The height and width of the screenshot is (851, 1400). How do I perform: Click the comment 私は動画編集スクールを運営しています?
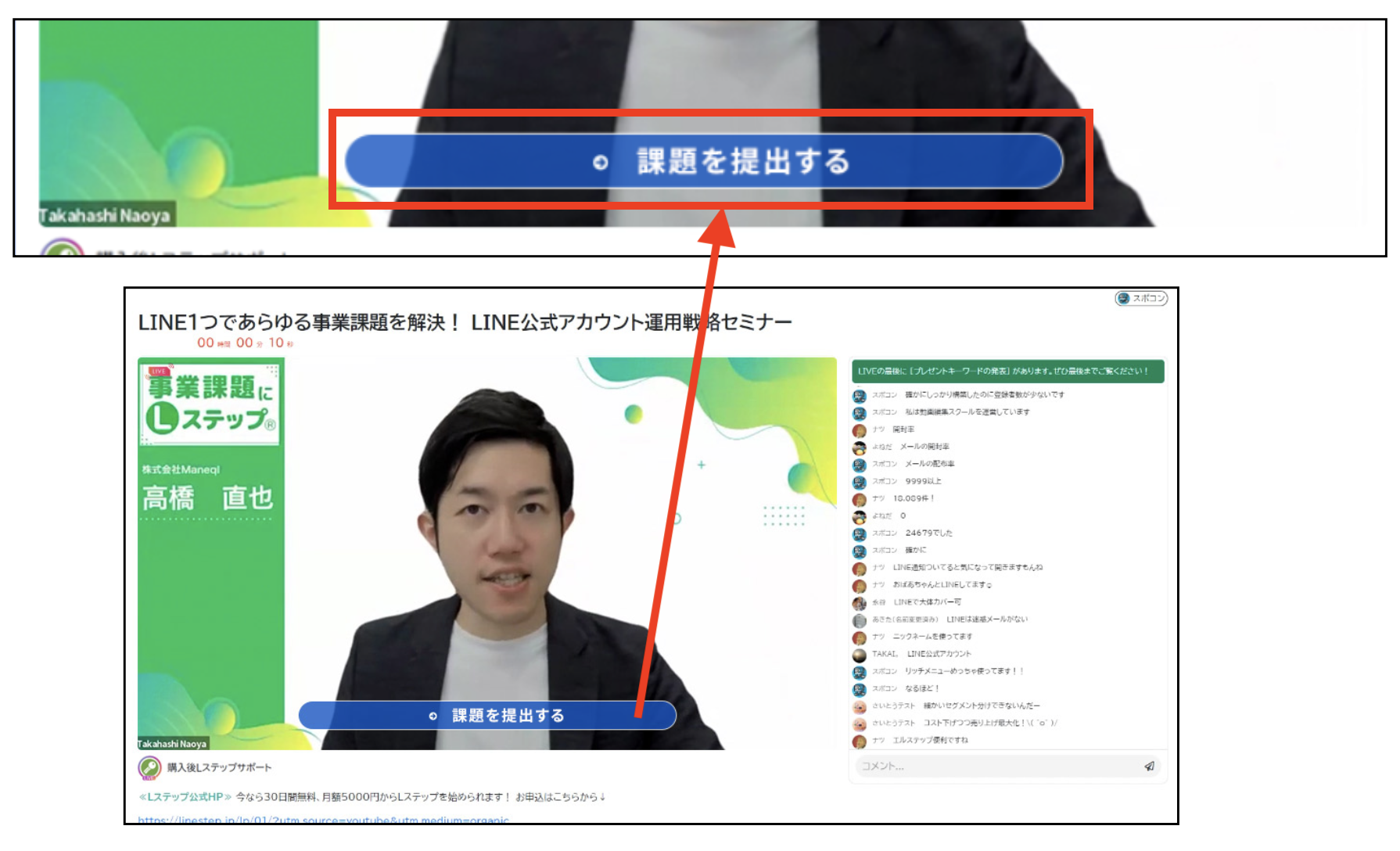click(967, 412)
